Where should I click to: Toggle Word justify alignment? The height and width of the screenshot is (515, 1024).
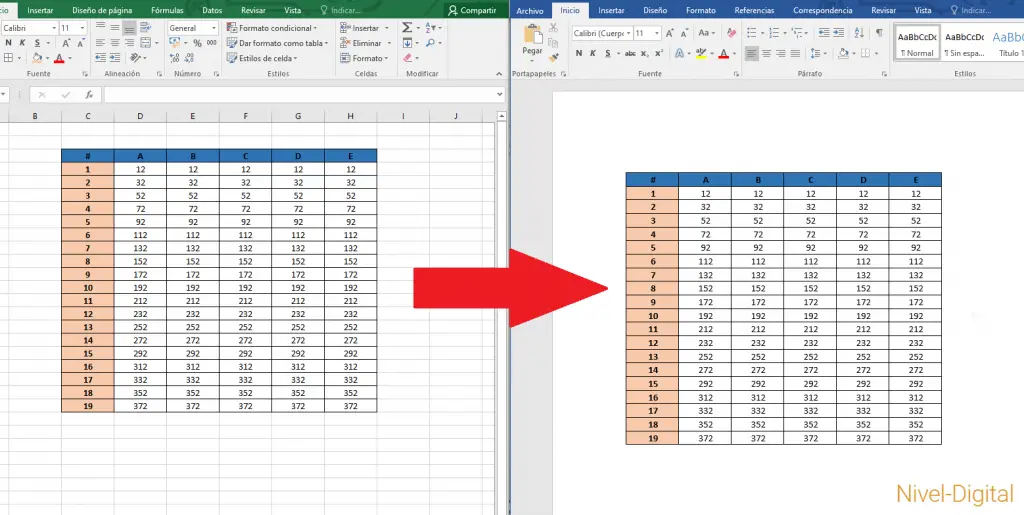tap(795, 54)
